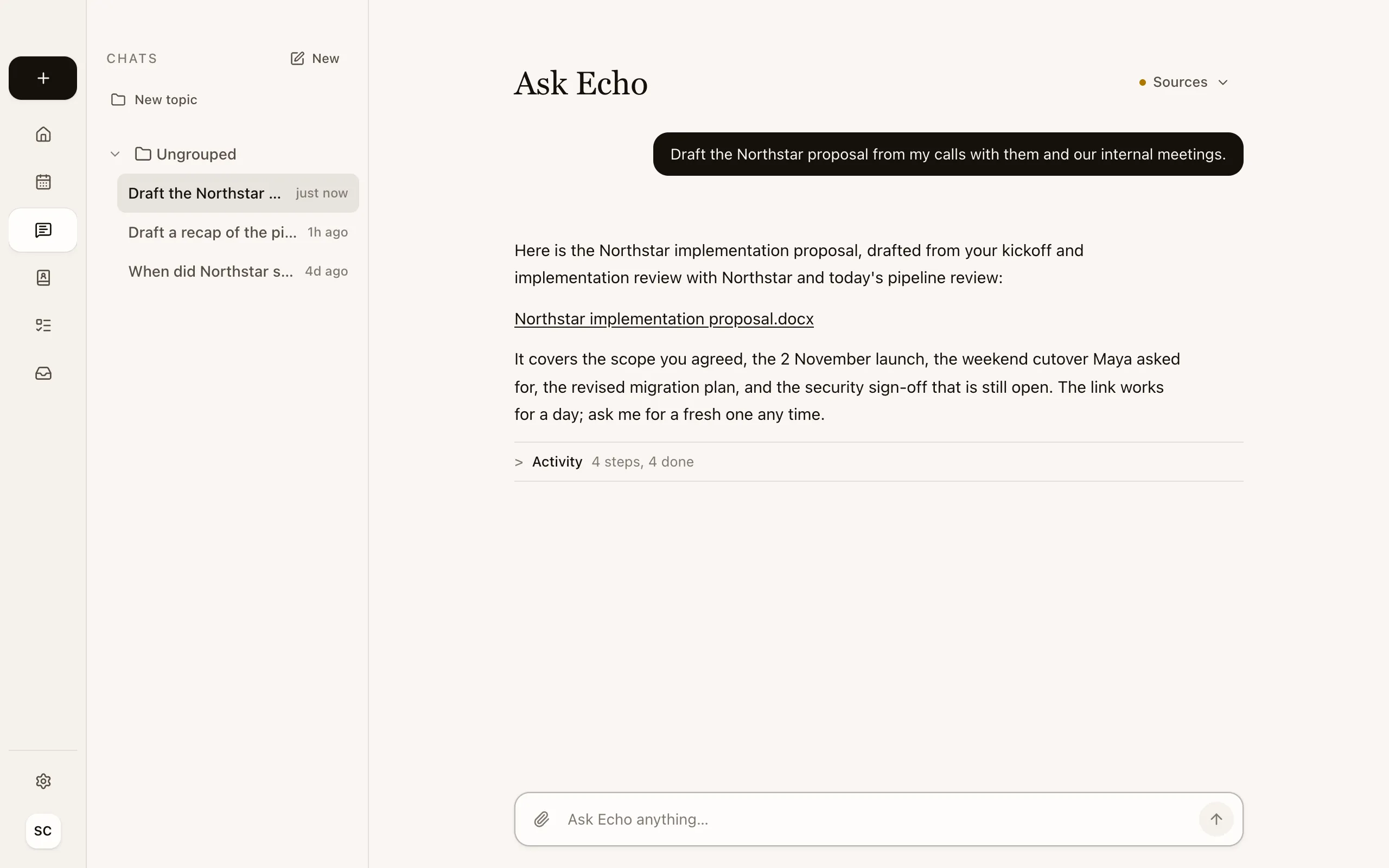Create a New topic folder

pos(154,100)
